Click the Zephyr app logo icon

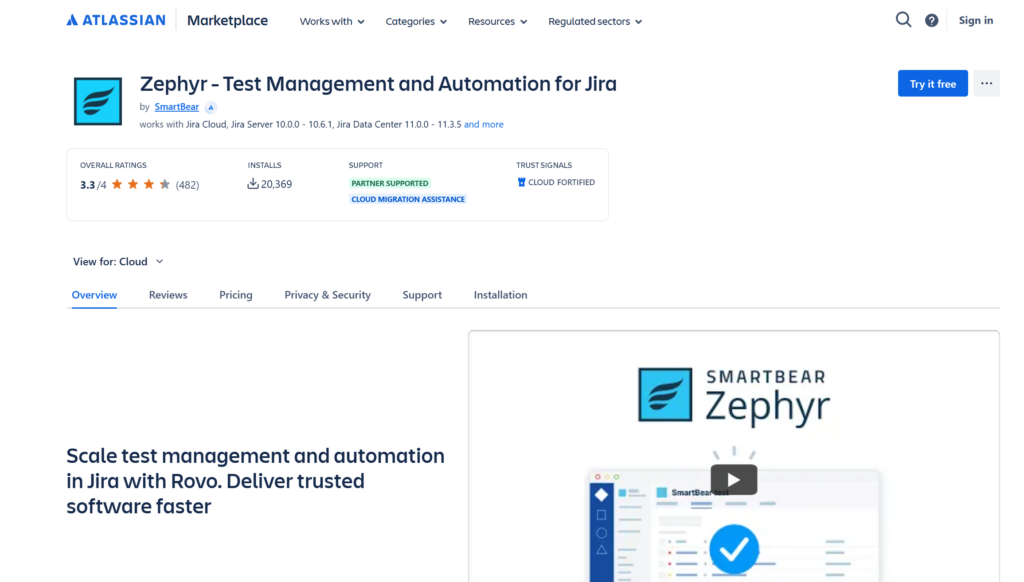(98, 101)
